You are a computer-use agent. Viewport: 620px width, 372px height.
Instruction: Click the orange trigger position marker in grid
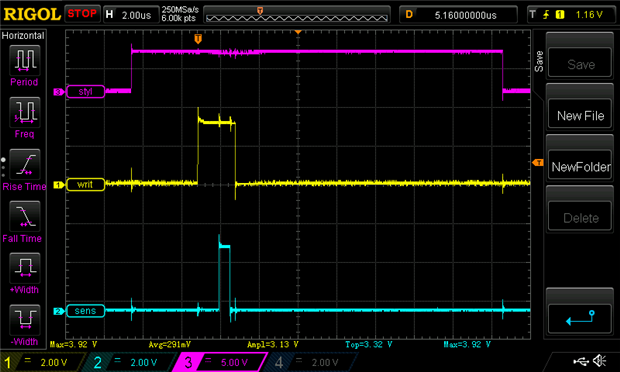tap(198, 39)
